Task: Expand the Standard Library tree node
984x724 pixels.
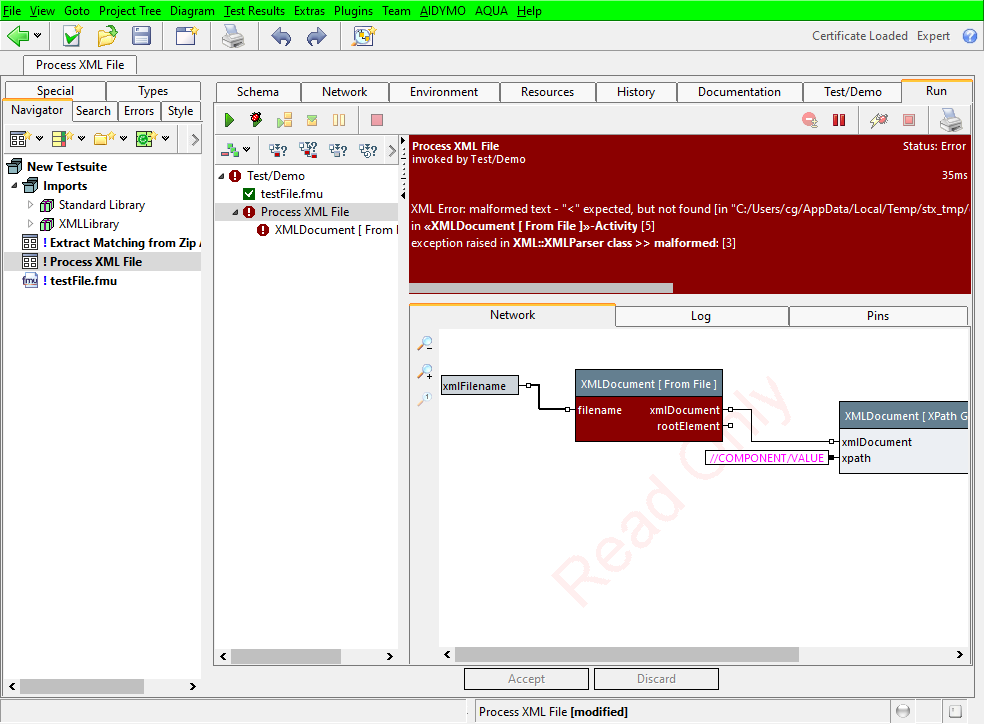Action: pyautogui.click(x=31, y=205)
